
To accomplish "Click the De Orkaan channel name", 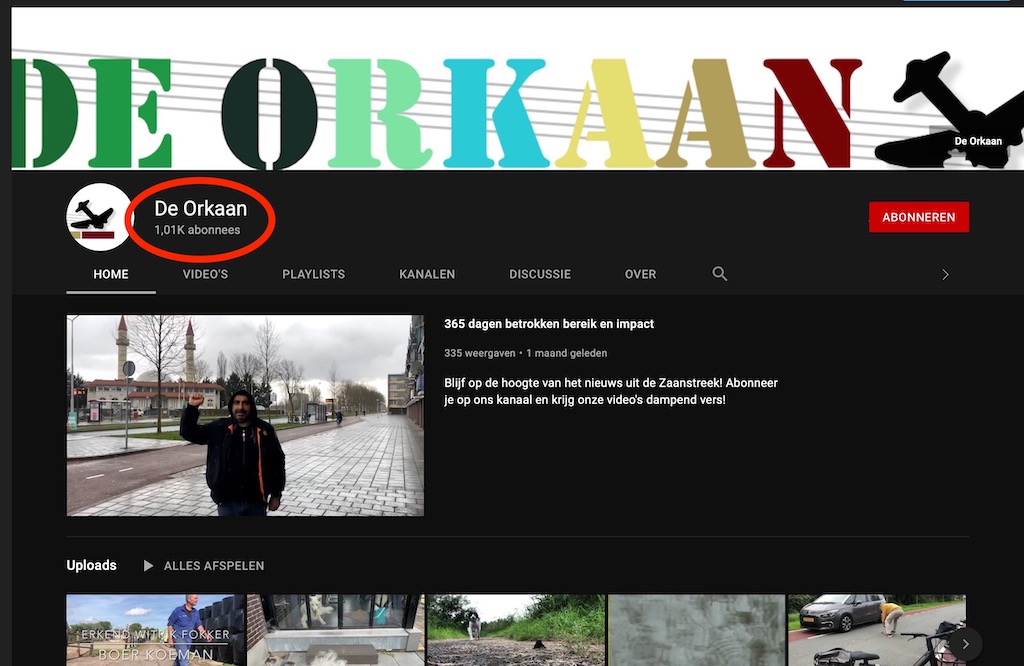I will pos(200,208).
